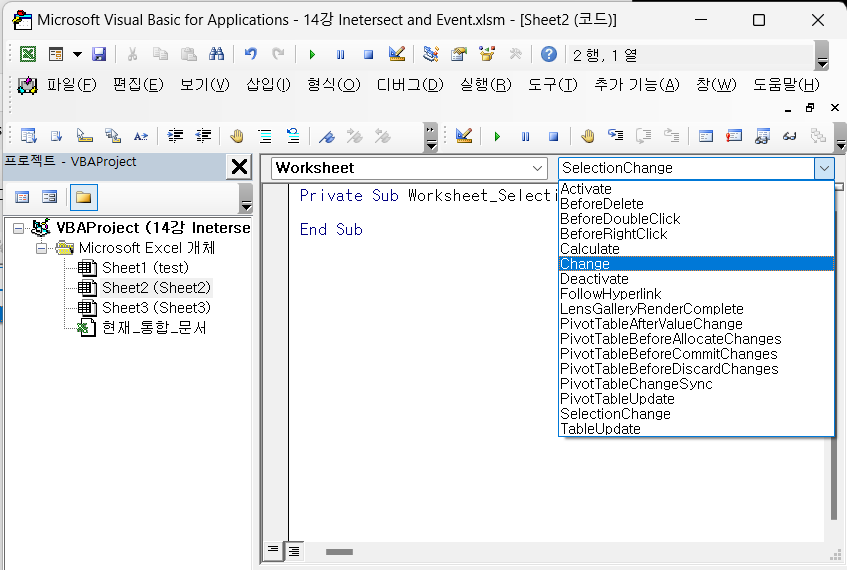The height and width of the screenshot is (570, 847).
Task: Click List Properties/Methods icon in Edit toolbar
Action: coord(28,136)
